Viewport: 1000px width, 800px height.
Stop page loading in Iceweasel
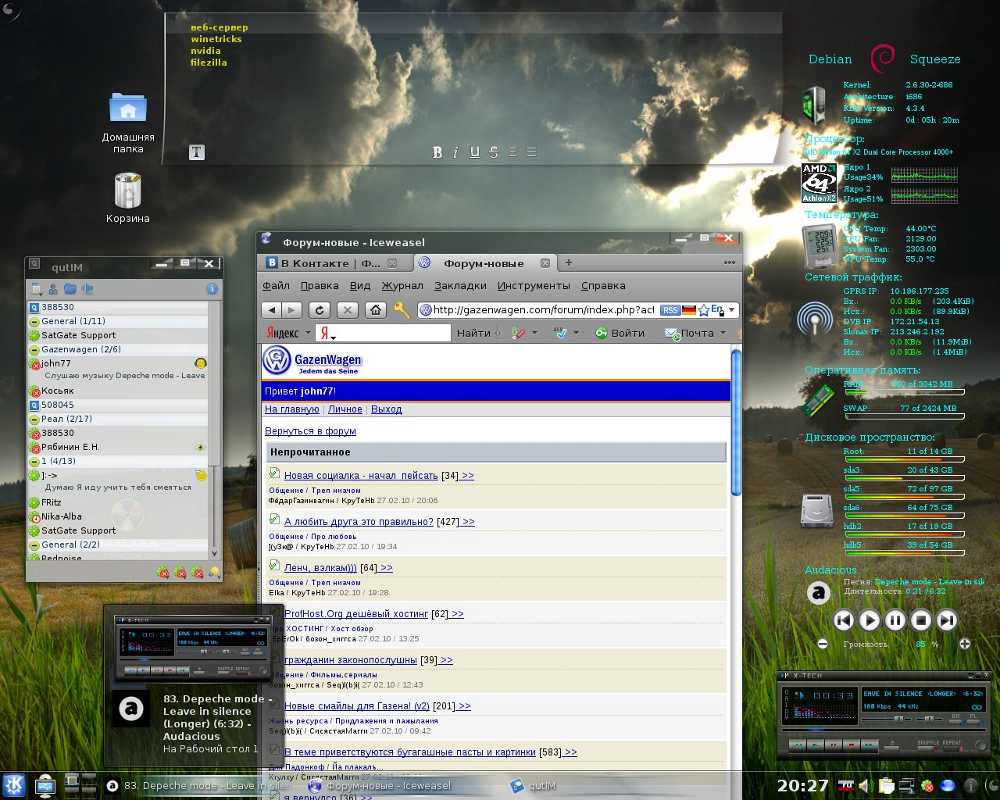pos(347,310)
